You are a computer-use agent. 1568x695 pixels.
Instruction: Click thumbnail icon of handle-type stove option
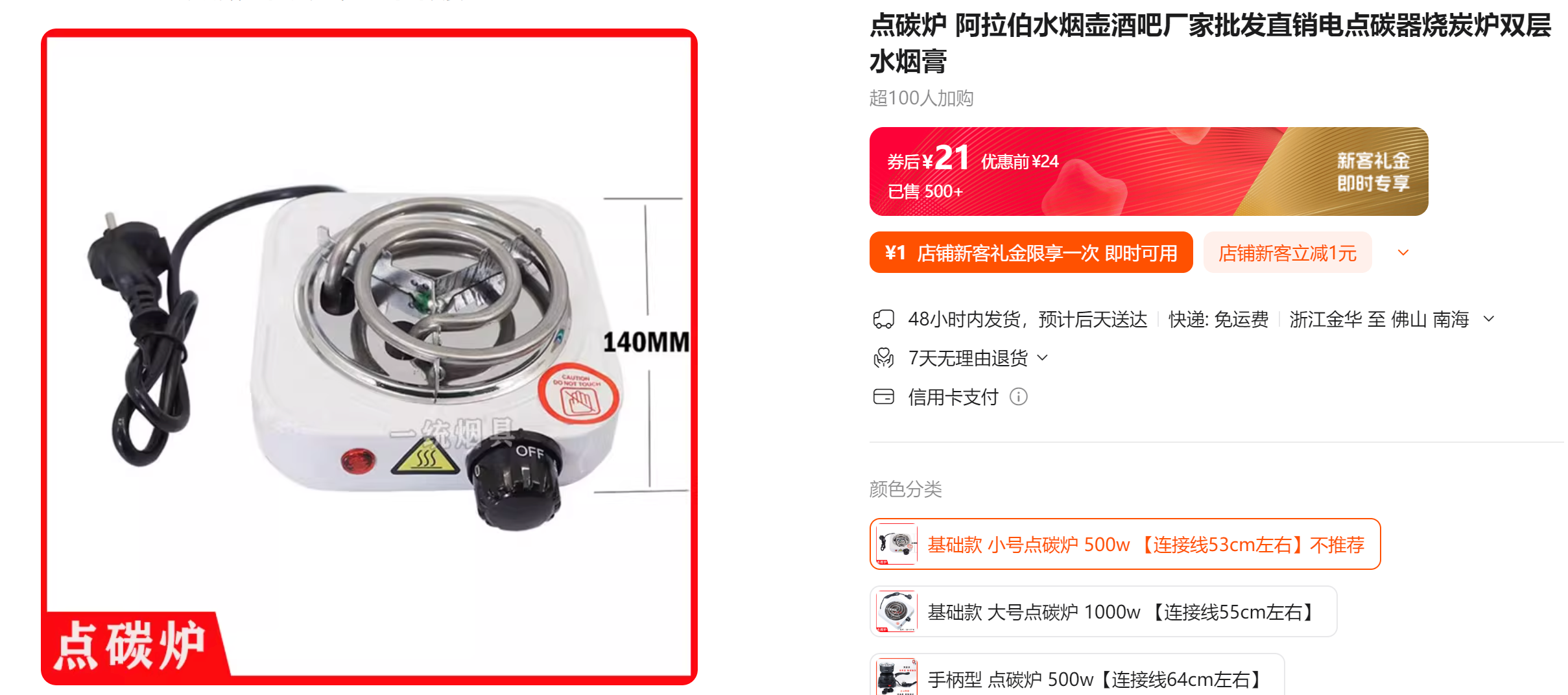[896, 677]
